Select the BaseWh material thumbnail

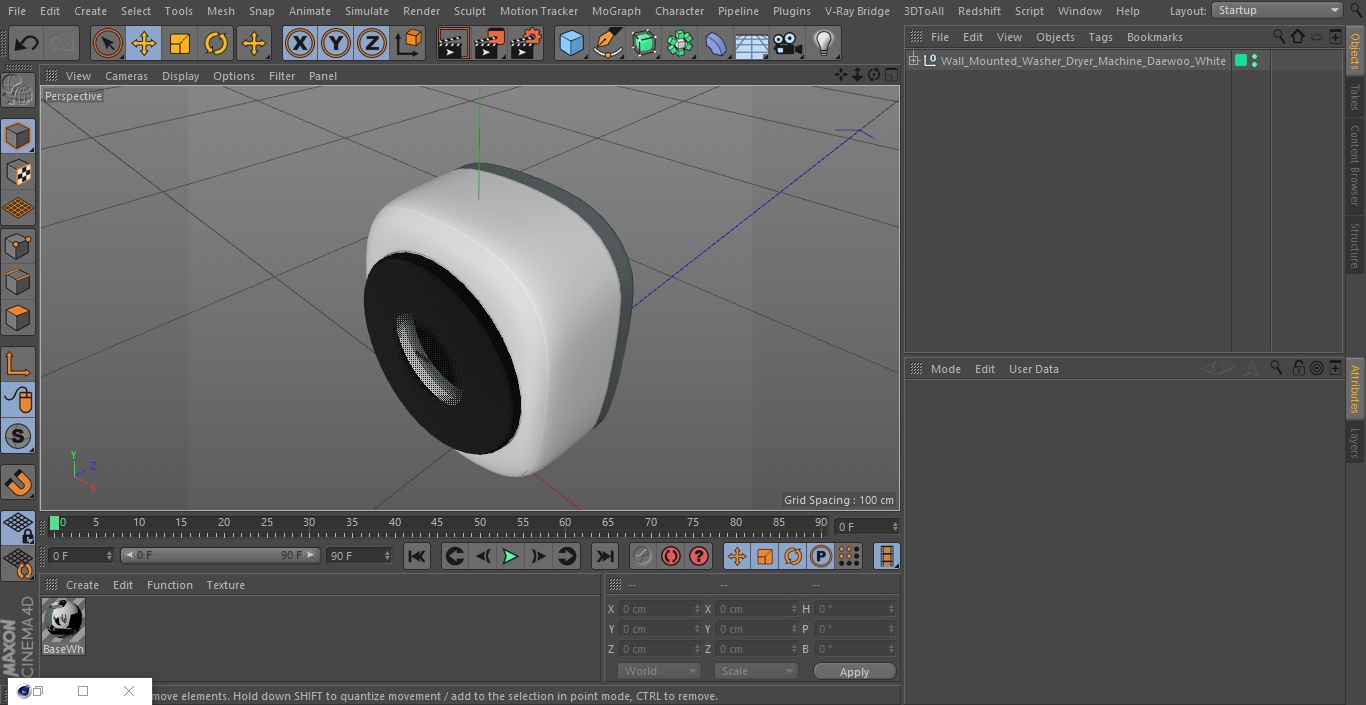(x=63, y=627)
